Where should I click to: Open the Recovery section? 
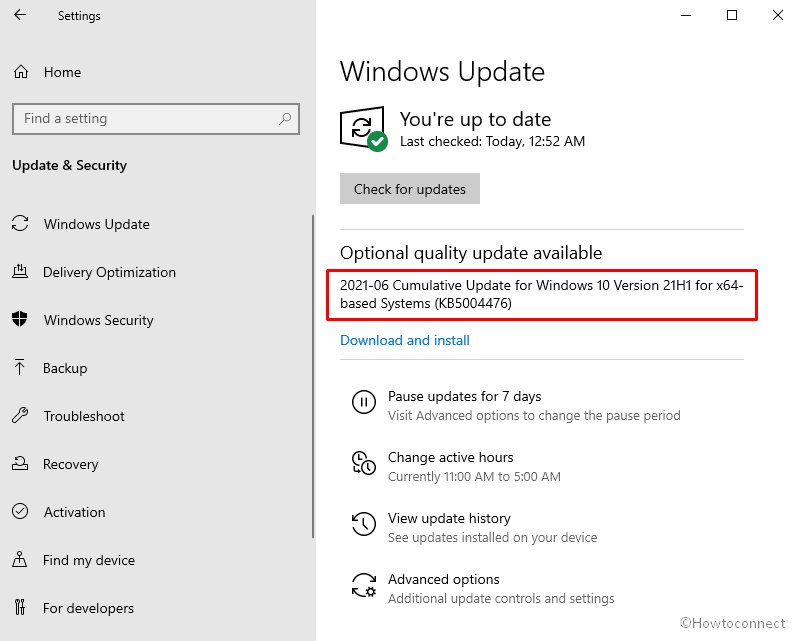pos(70,464)
